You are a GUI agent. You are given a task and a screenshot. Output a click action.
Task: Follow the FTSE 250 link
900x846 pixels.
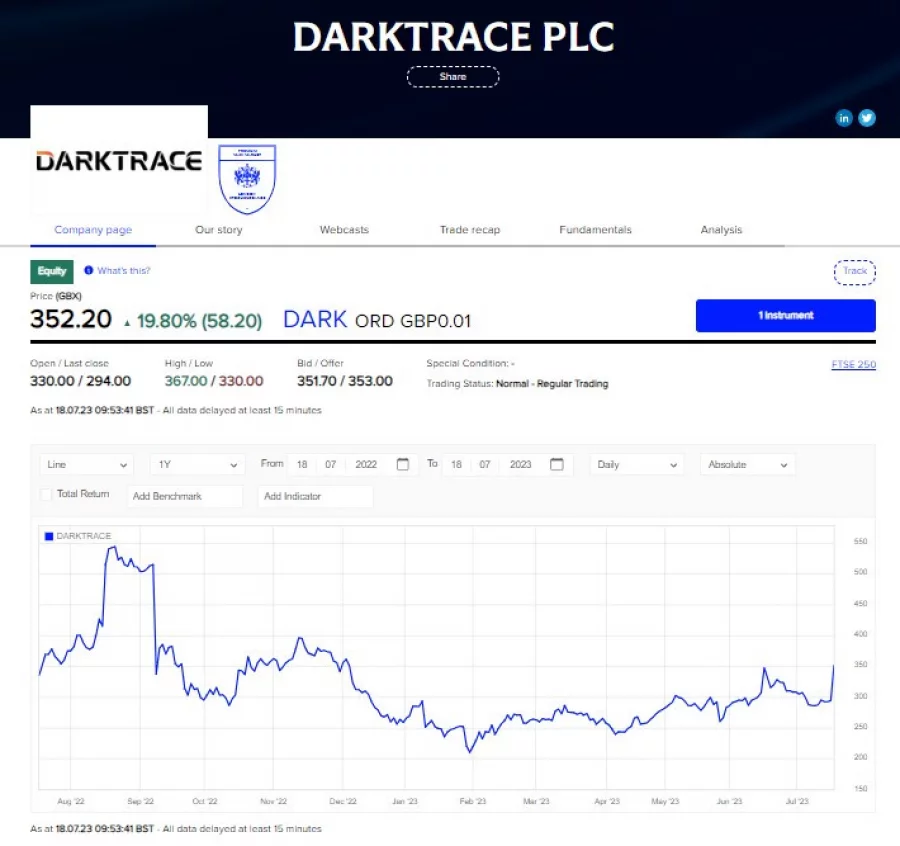click(x=853, y=365)
